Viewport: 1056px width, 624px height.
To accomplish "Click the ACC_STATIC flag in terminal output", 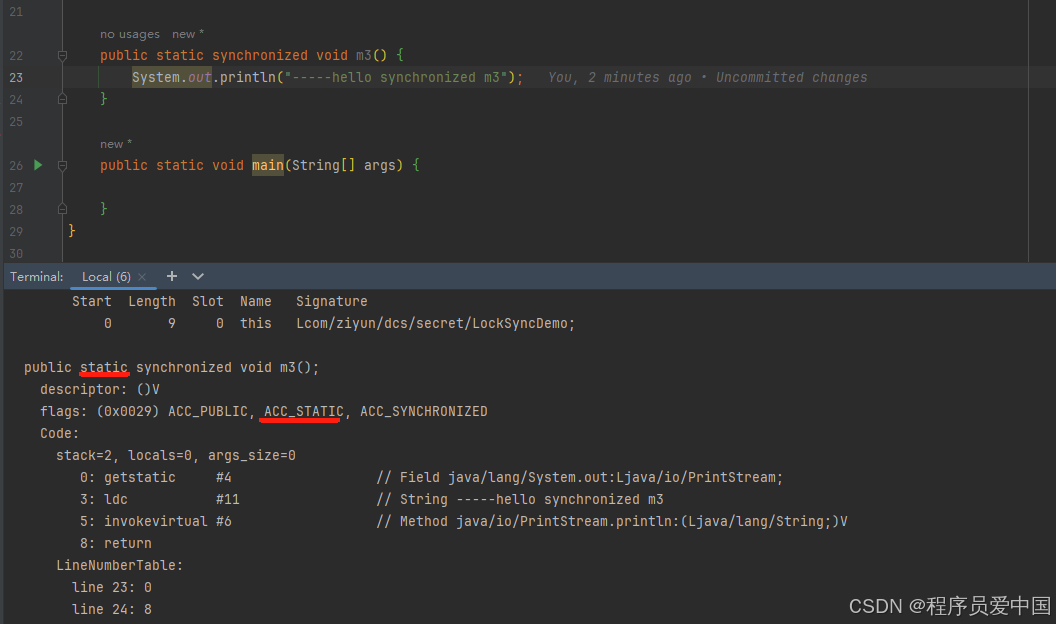I will tap(304, 411).
